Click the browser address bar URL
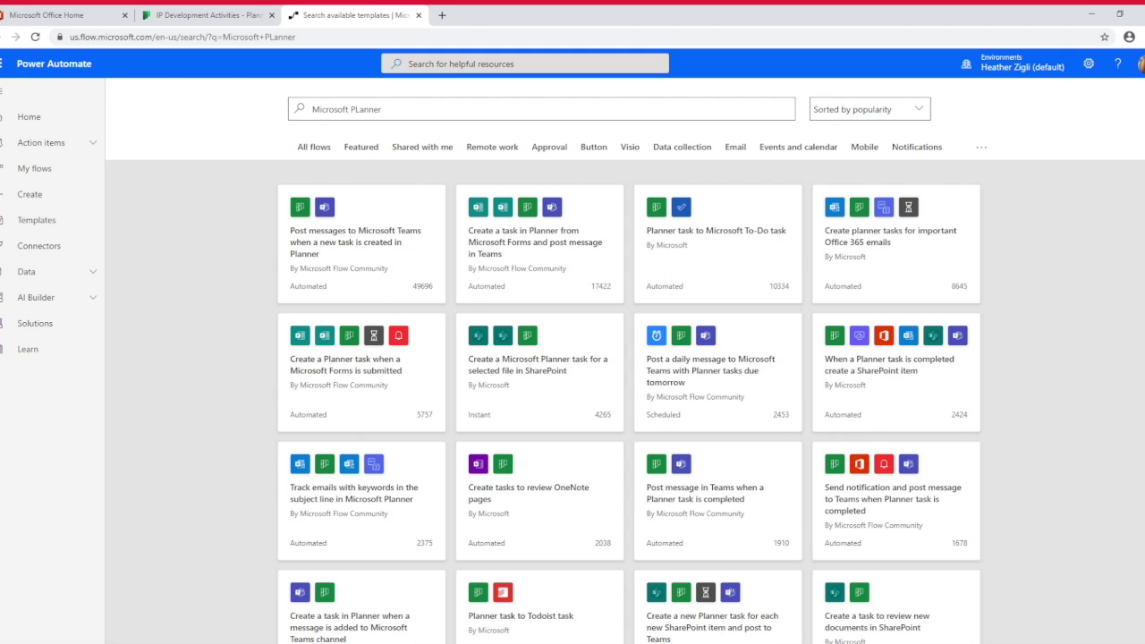Screen dimensions: 1145x644 [x=183, y=37]
